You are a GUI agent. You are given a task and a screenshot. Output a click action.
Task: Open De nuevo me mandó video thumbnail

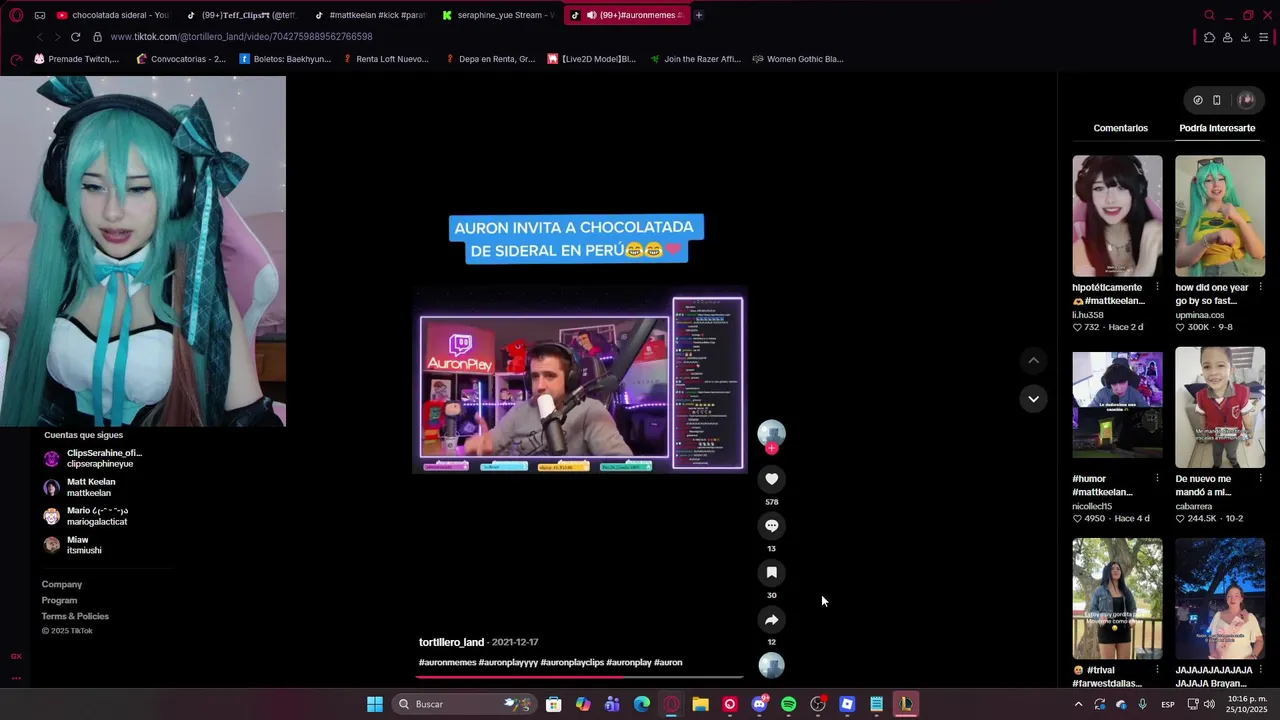[1220, 407]
